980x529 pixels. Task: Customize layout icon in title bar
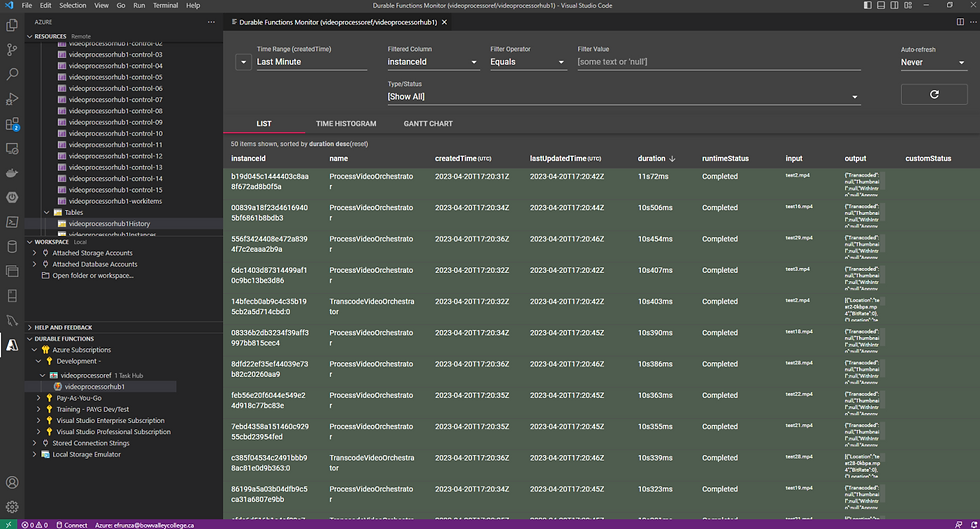click(908, 5)
